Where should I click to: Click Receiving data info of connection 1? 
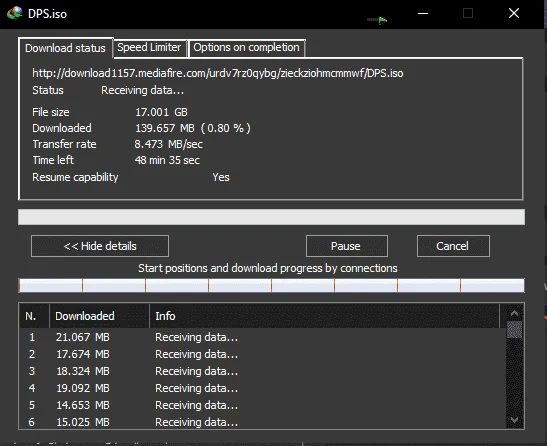196,337
